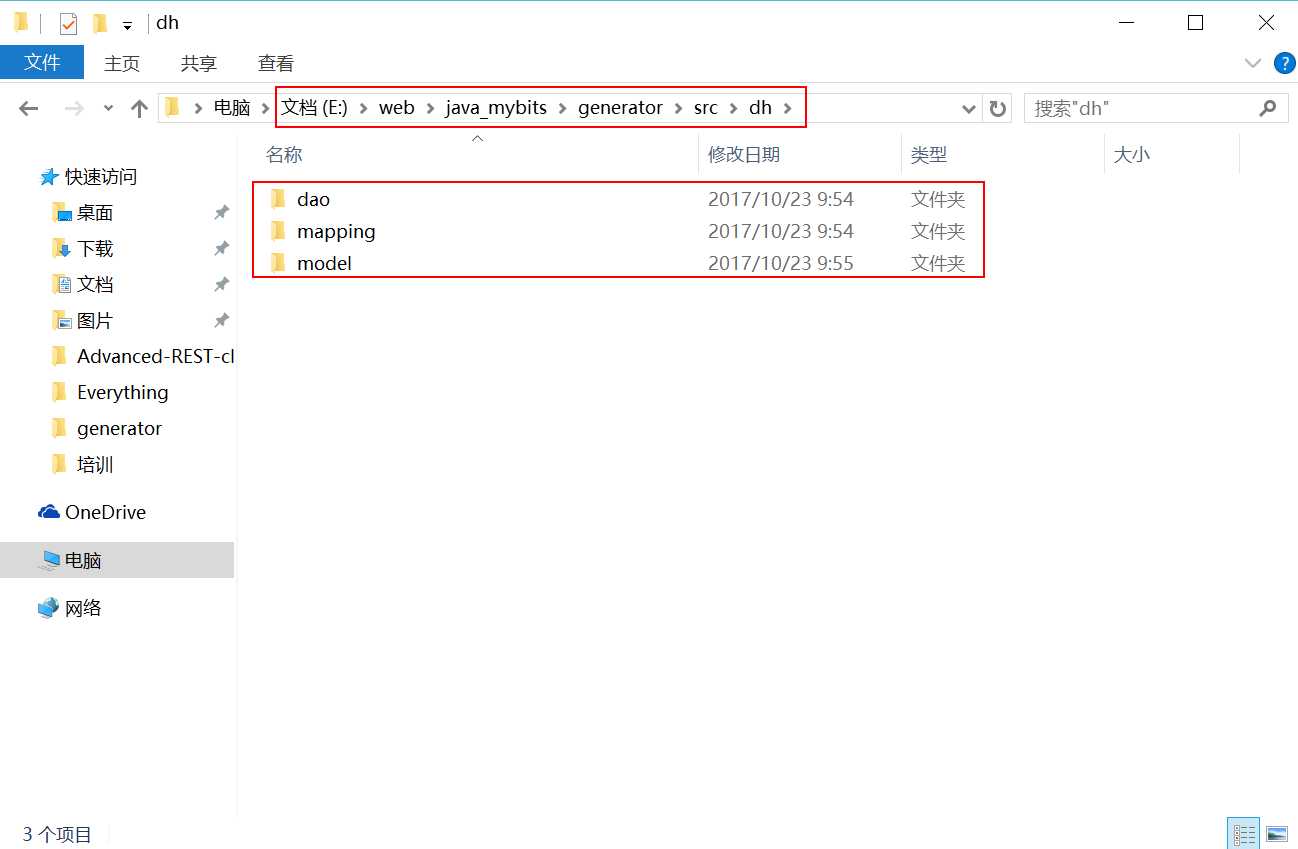This screenshot has width=1298, height=849.
Task: Click the pin icon next to 下载
Action: tap(221, 249)
